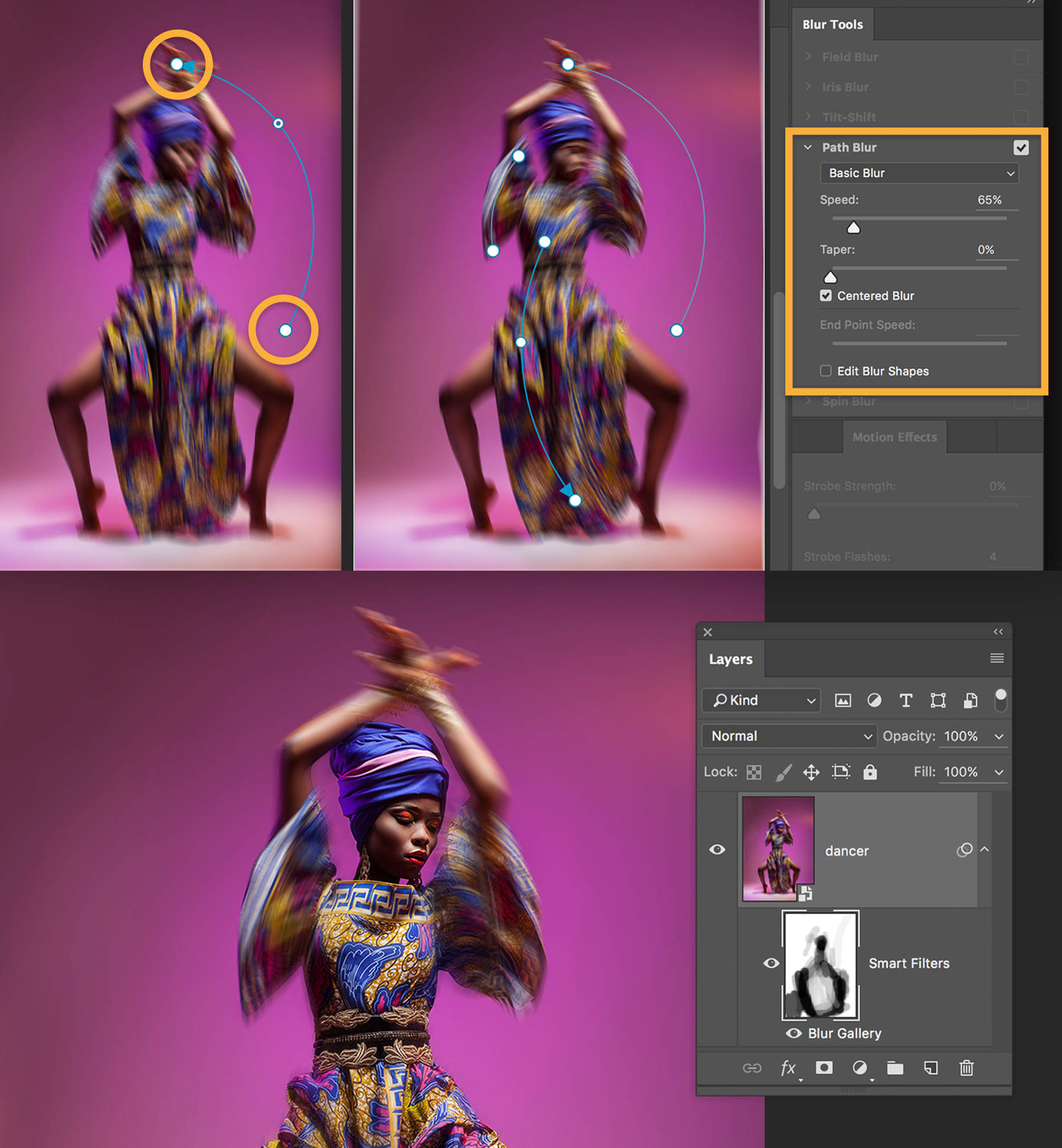This screenshot has width=1062, height=1148.
Task: Toggle Smart Filters visibility eye
Action: (x=772, y=963)
